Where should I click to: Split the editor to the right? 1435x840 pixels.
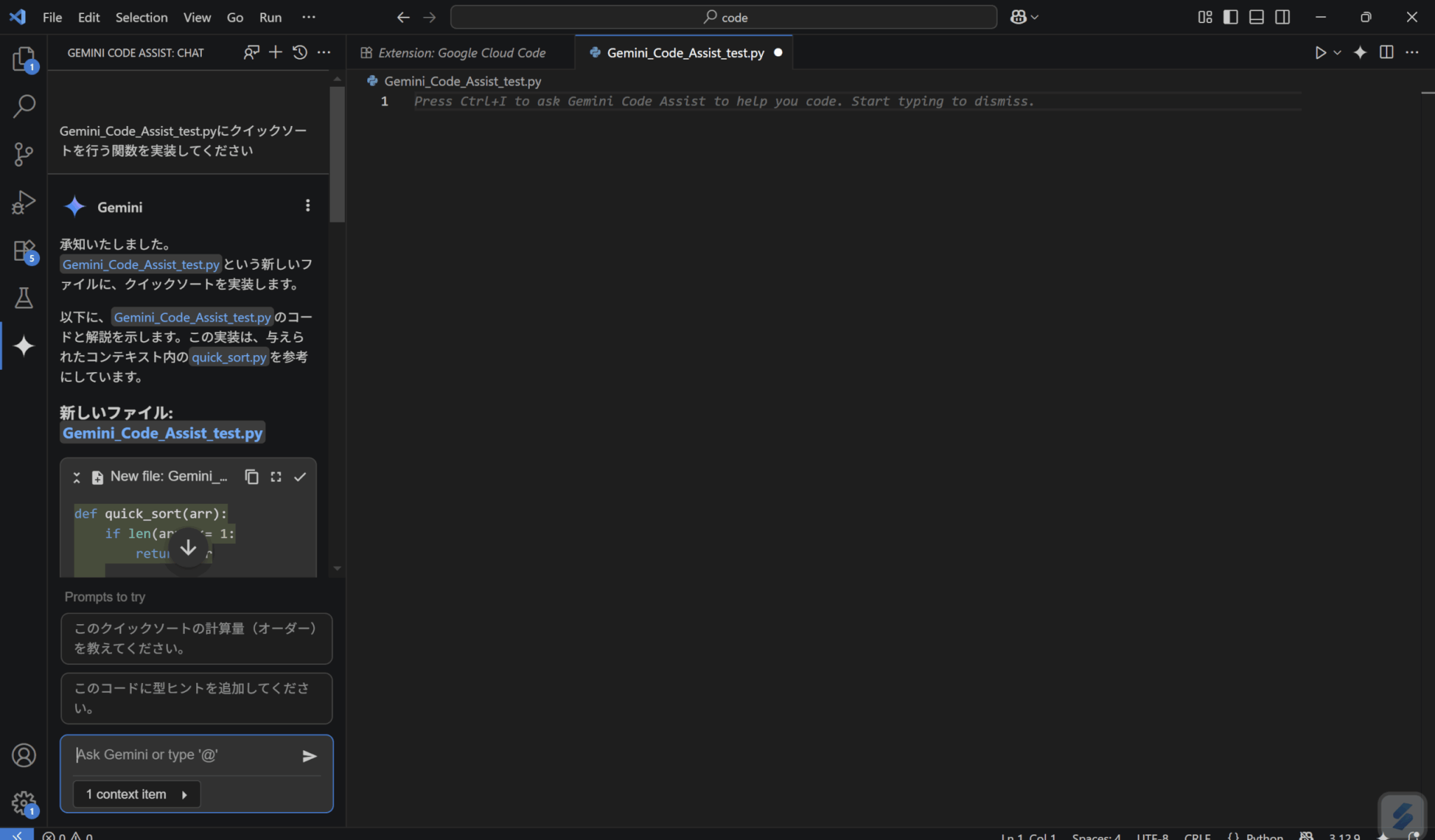coord(1386,53)
